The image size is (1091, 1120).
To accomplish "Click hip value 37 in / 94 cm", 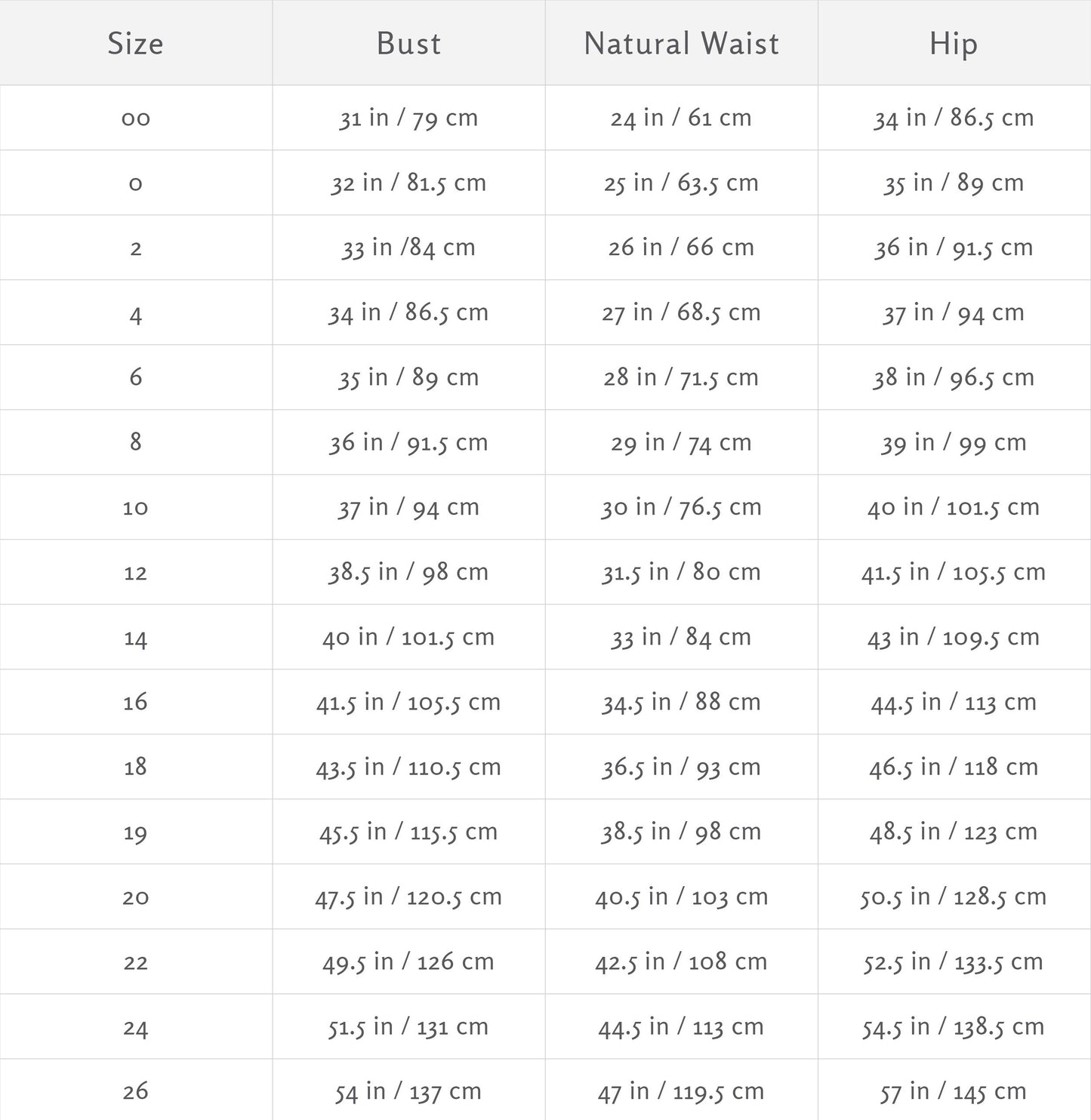I will click(x=954, y=312).
